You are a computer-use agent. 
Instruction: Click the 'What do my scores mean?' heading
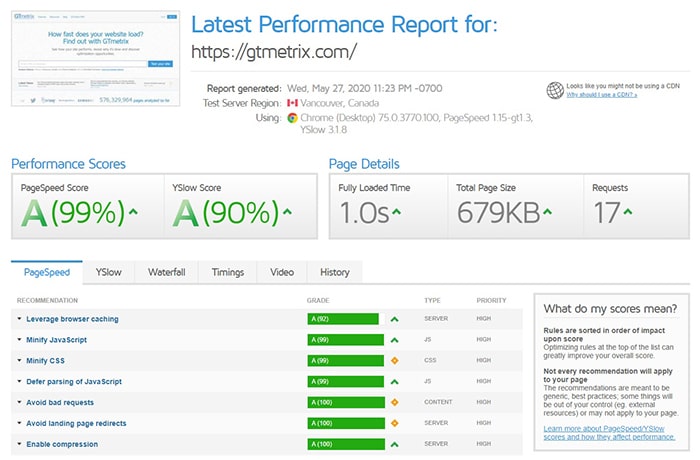[x=610, y=309]
